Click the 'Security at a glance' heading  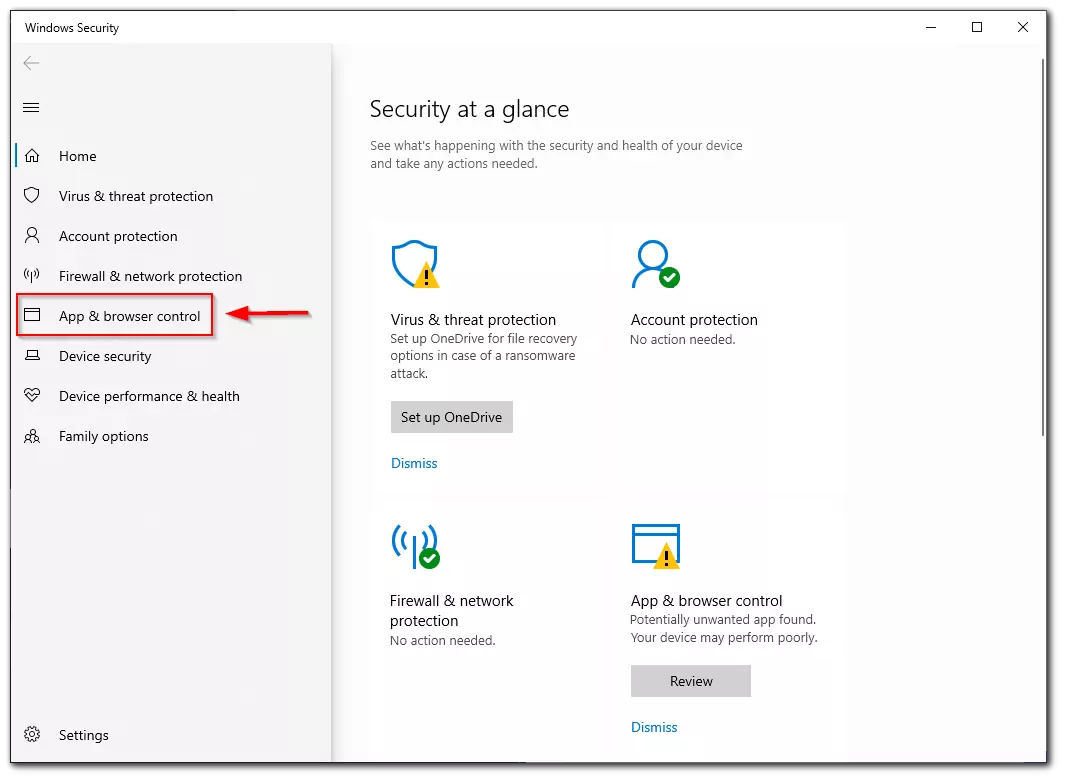469,109
